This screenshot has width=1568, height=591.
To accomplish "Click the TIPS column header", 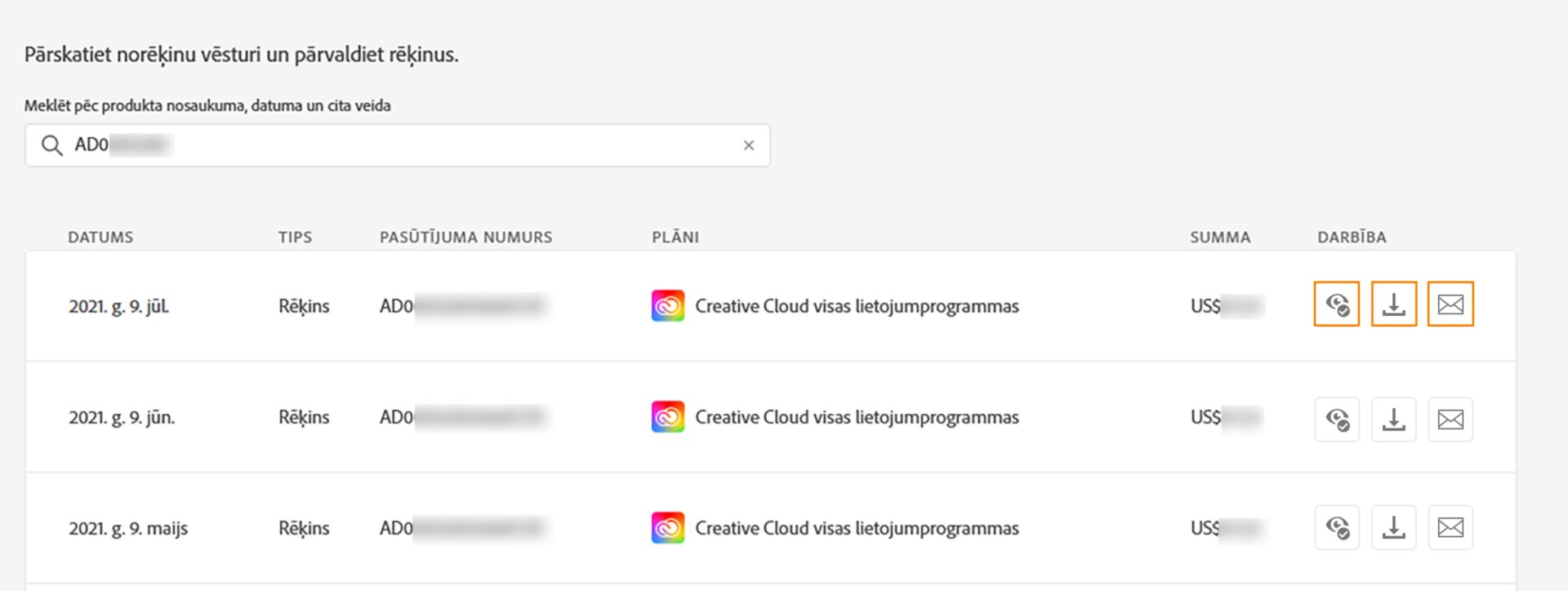I will (295, 238).
